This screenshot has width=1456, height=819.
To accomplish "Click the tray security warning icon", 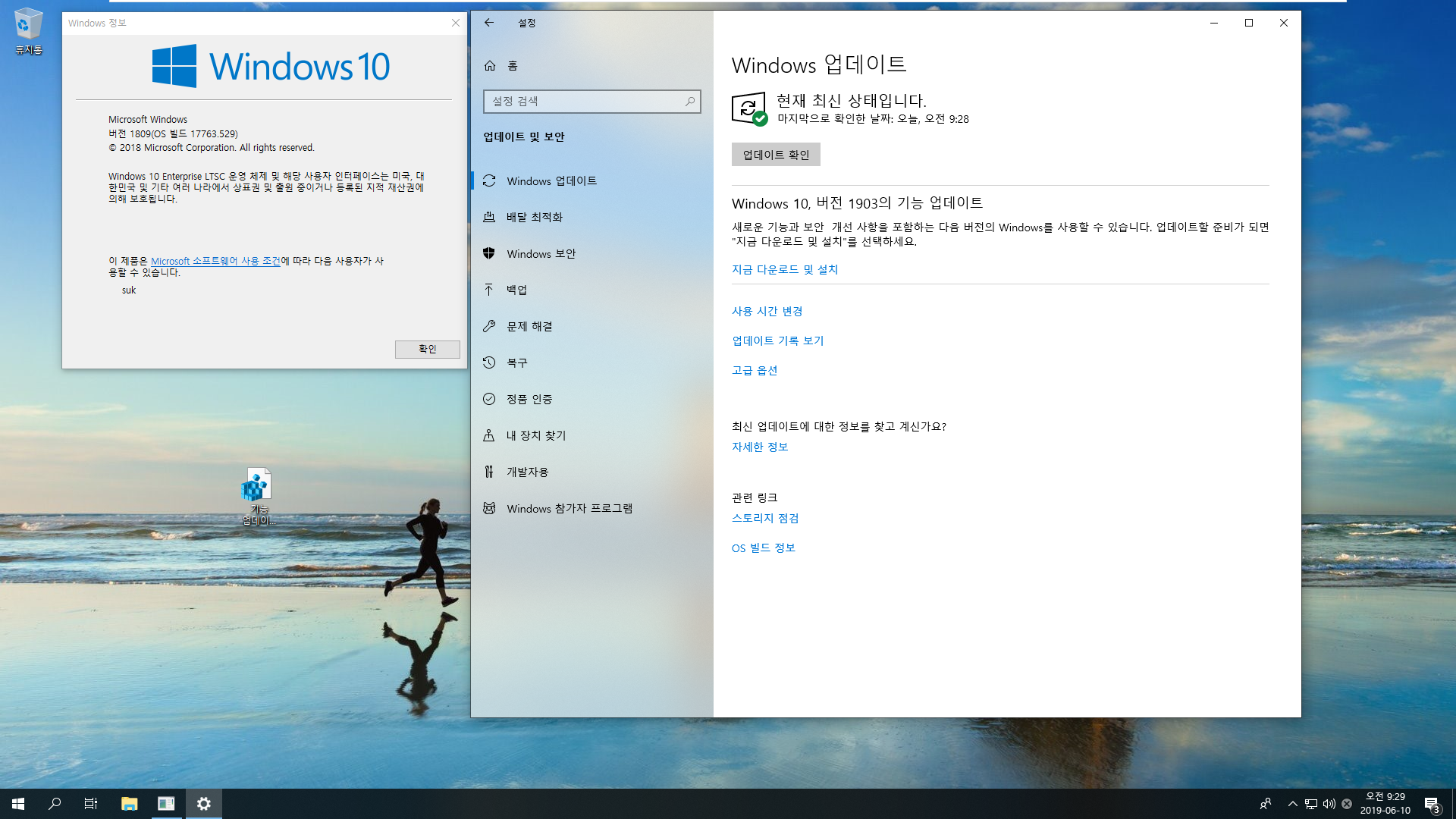I will (x=1347, y=804).
